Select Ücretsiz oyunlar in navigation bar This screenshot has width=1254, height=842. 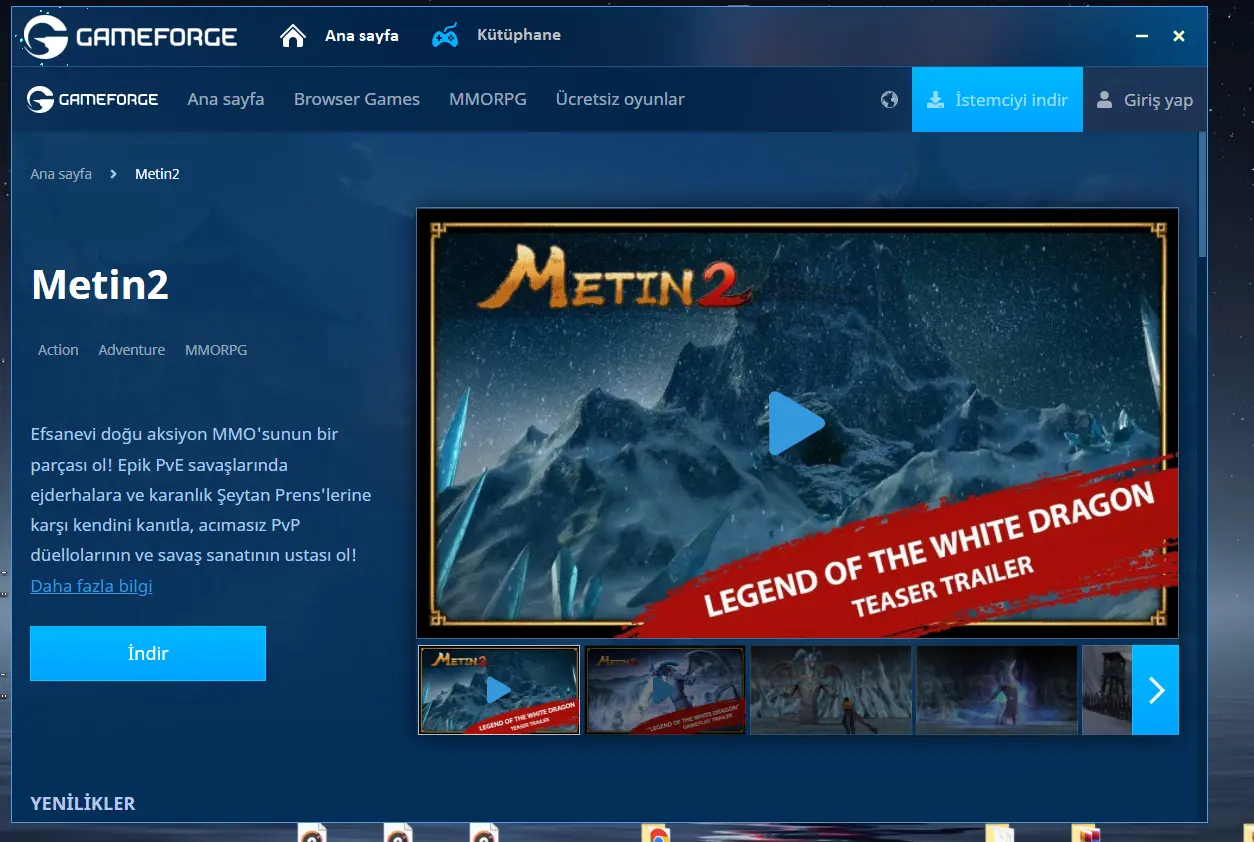click(620, 100)
